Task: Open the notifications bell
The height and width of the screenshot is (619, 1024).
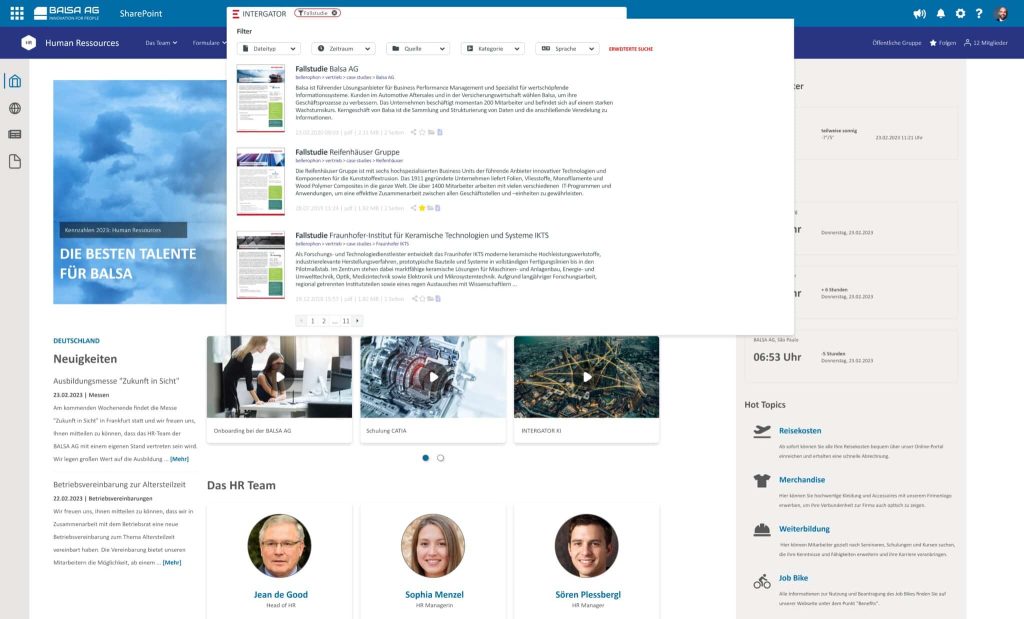Action: [940, 13]
